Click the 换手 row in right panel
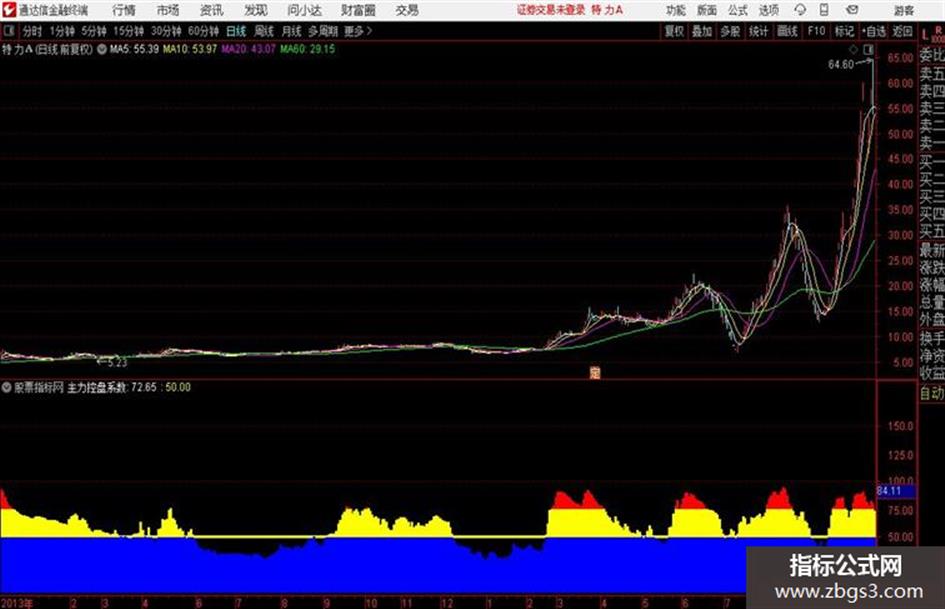945x609 pixels. 932,338
